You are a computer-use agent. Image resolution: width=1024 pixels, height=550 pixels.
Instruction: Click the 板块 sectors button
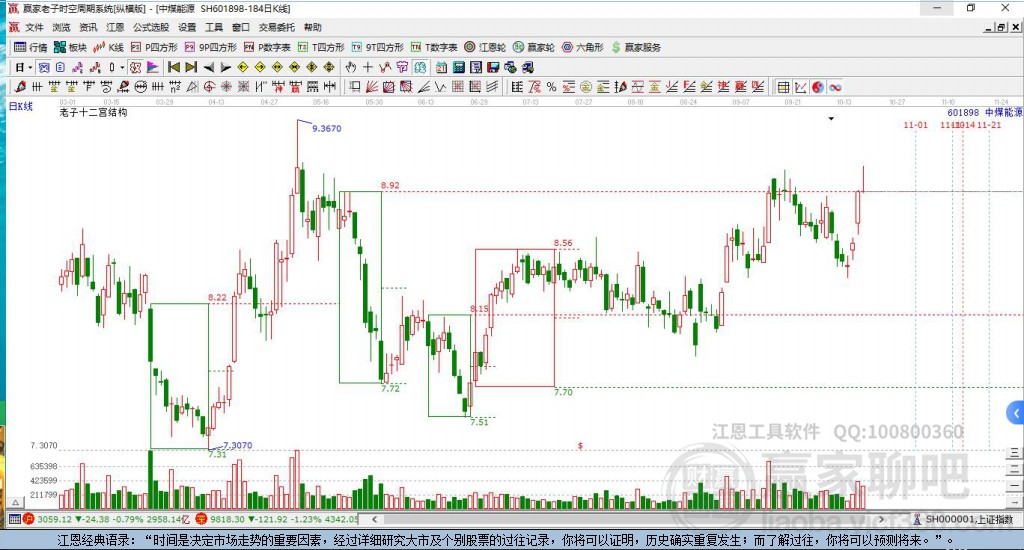70,47
